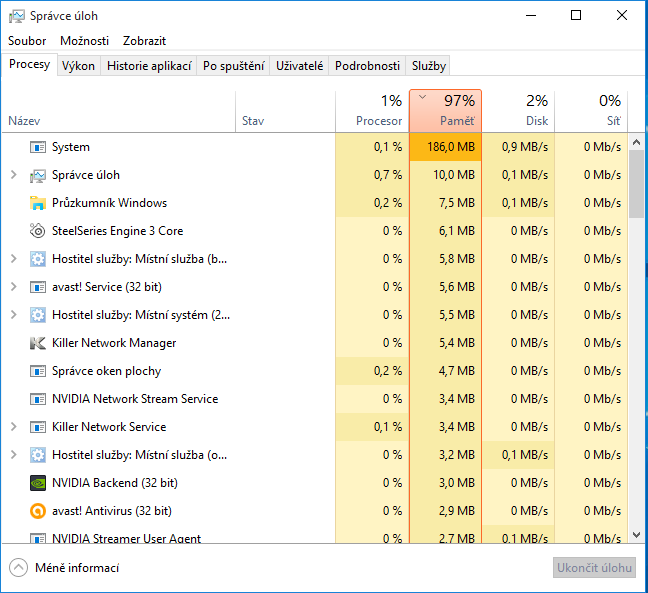Sort processes by Procesor column
Image resolution: width=648 pixels, height=593 pixels.
[x=371, y=111]
